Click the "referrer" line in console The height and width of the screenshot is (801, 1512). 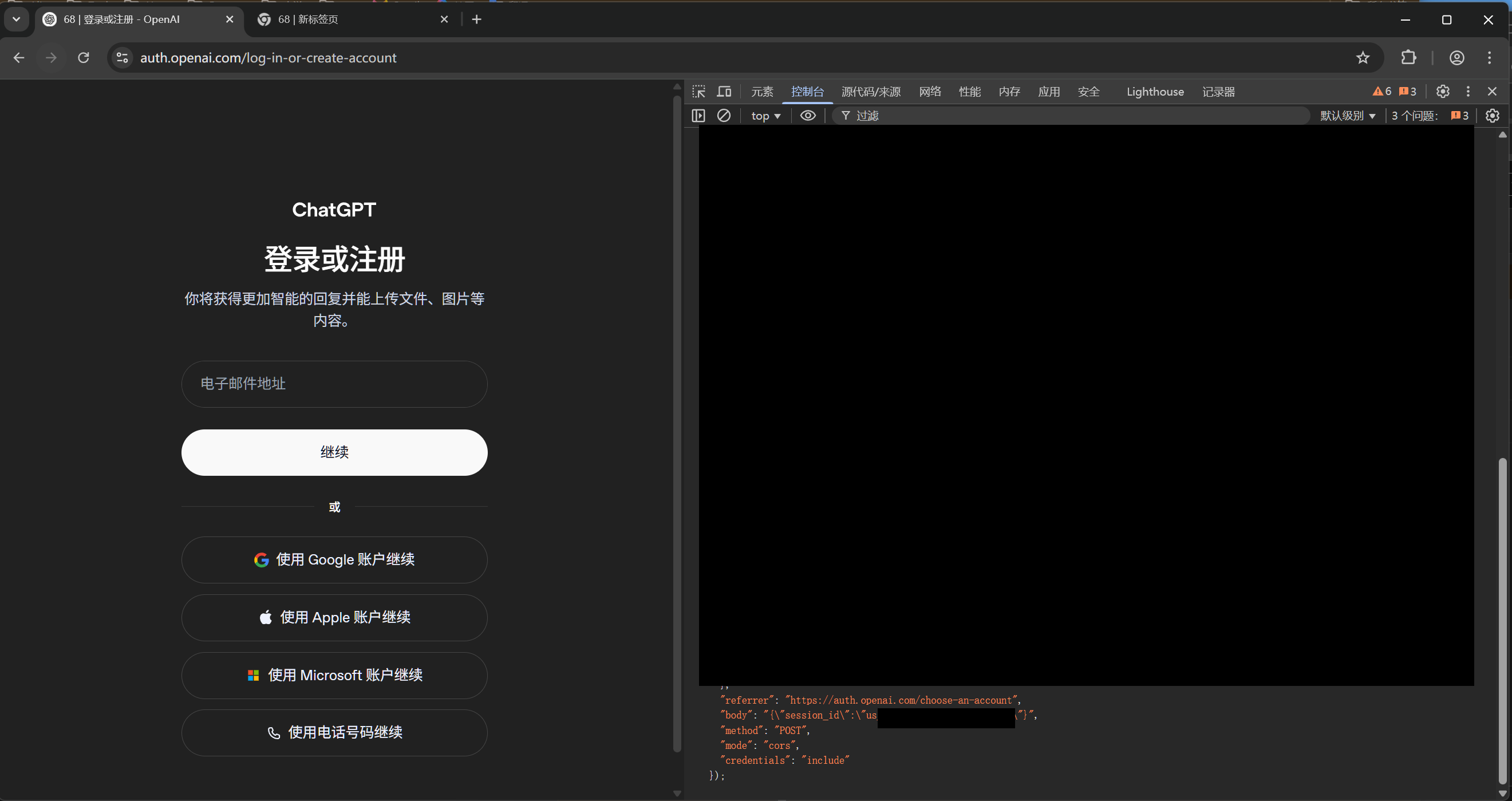[870, 700]
